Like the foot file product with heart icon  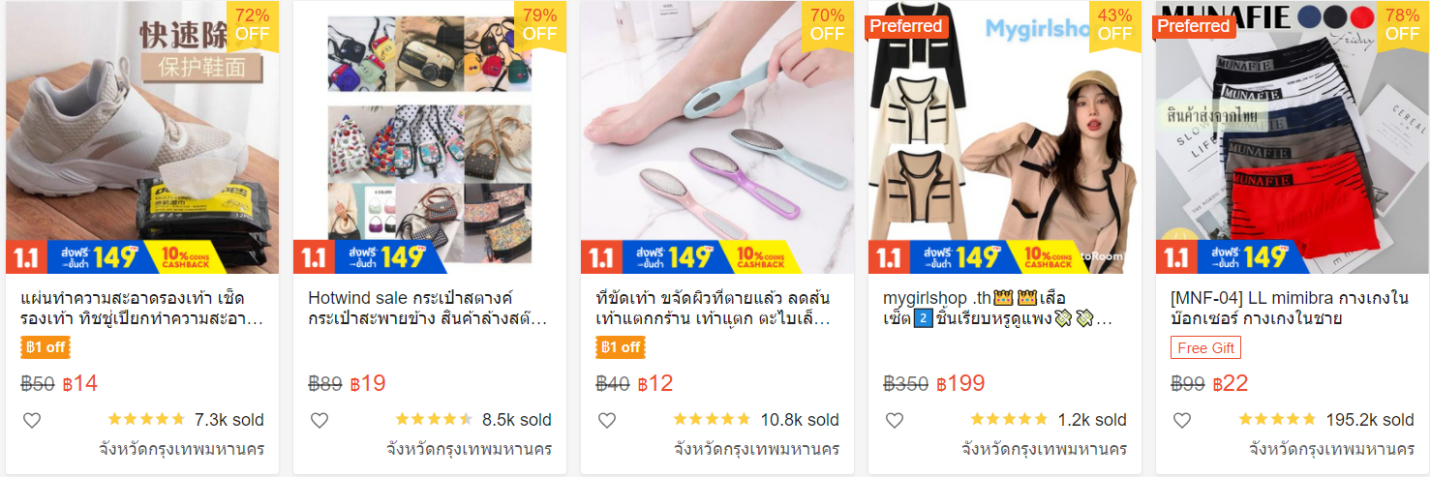click(x=607, y=420)
